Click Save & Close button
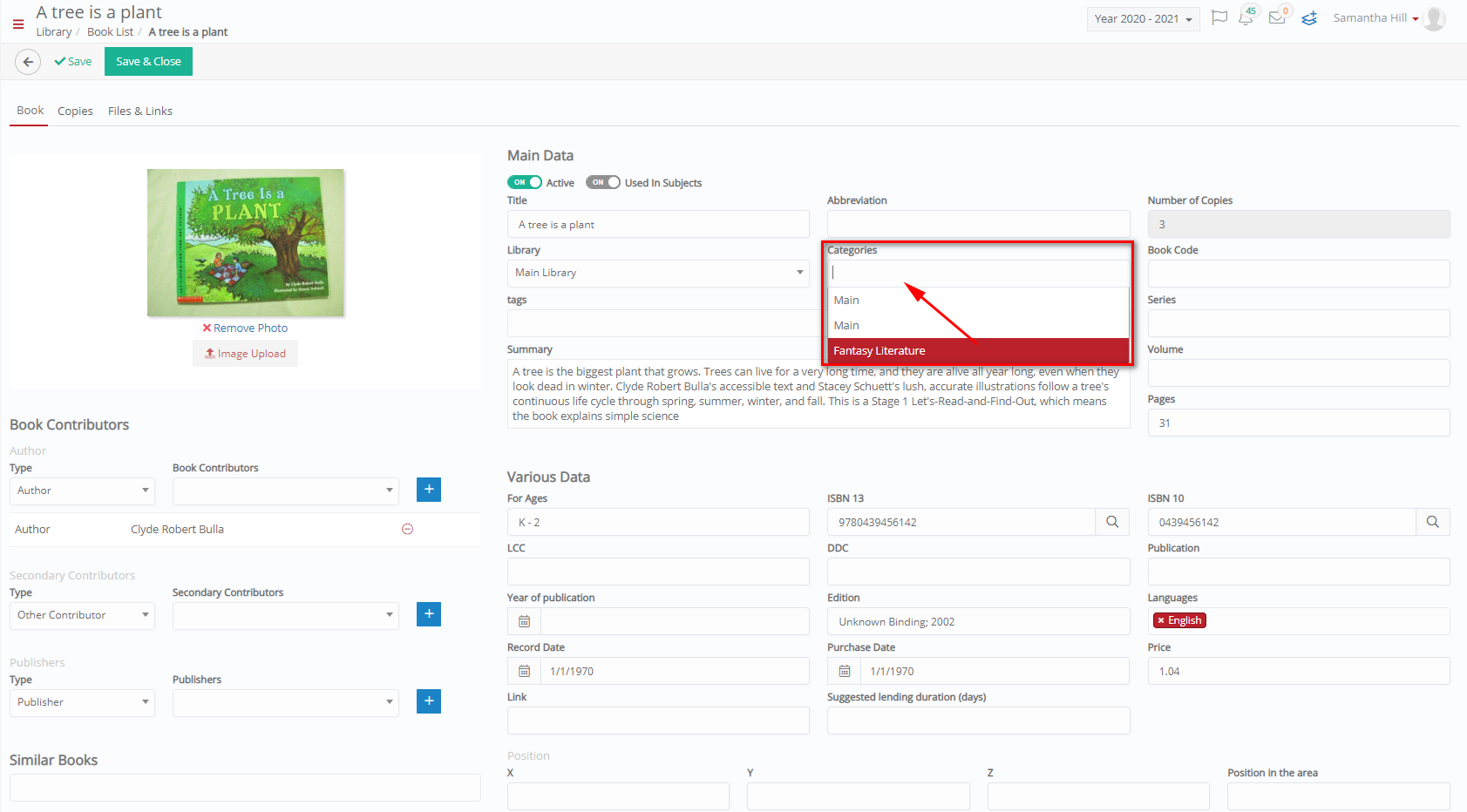 point(148,62)
